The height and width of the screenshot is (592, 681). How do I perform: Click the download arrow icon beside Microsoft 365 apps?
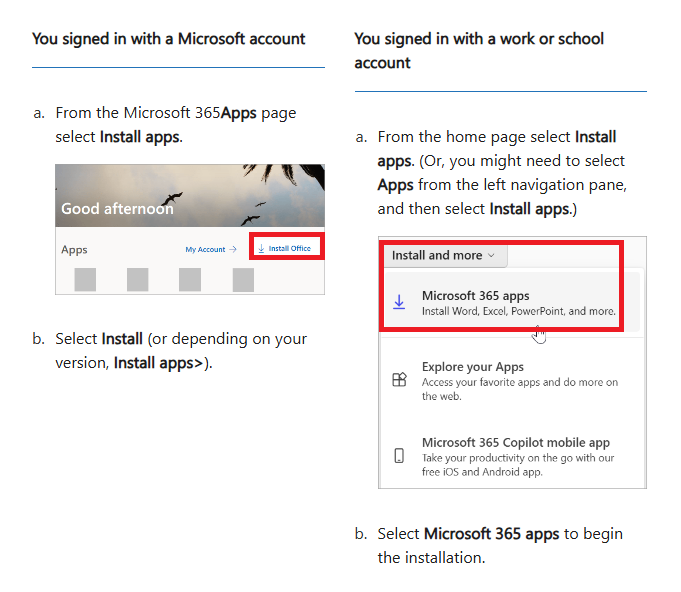pos(399,302)
